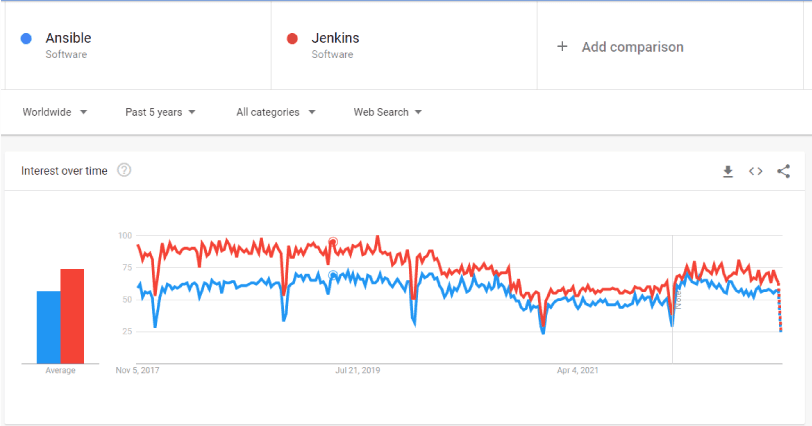This screenshot has height=426, width=812.
Task: Click the red Jenkins dot
Action: pos(293,39)
